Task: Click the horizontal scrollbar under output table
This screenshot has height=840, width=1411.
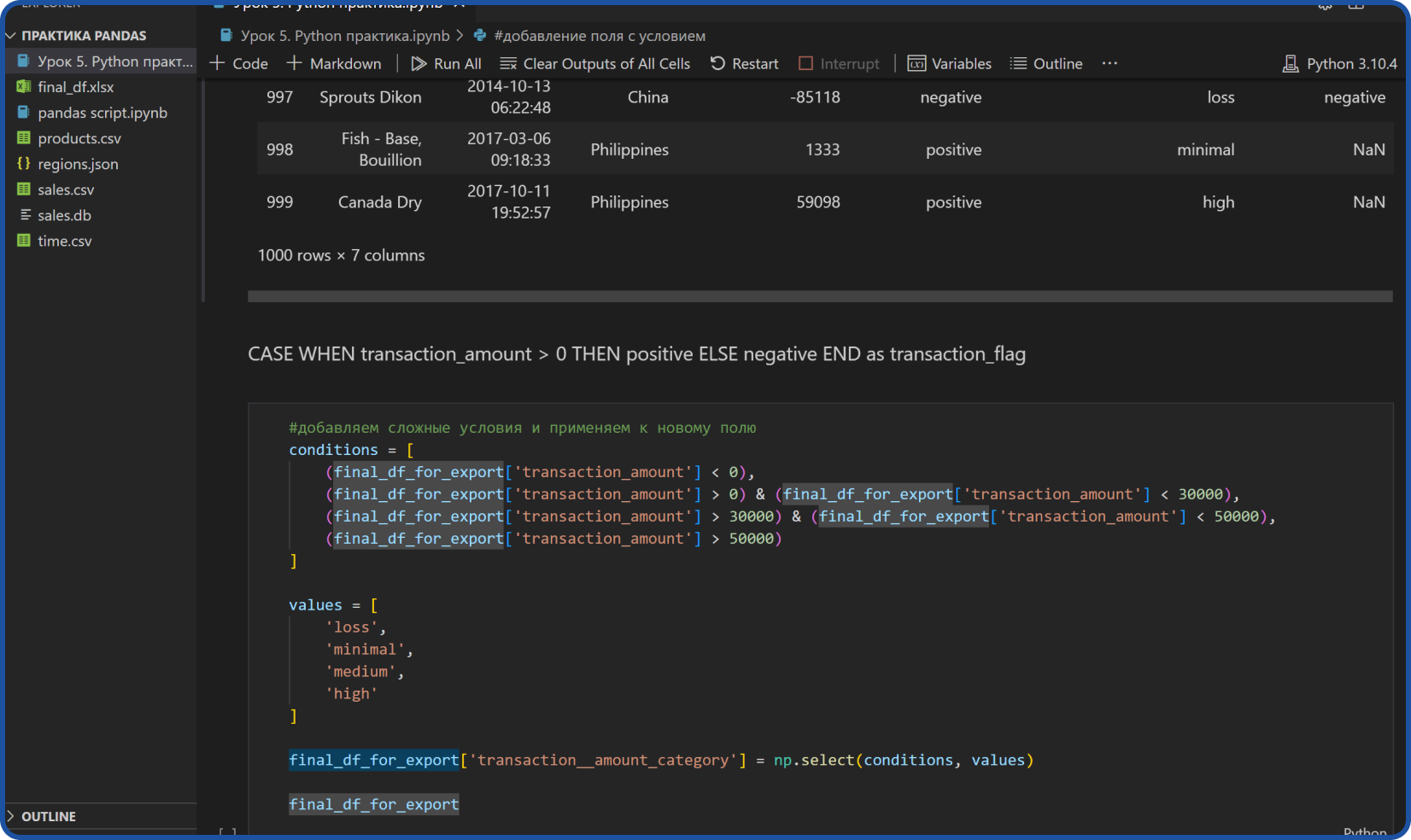Action: pyautogui.click(x=820, y=296)
